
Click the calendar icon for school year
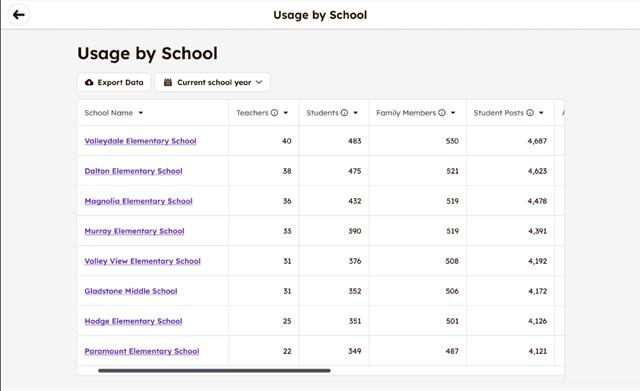168,82
